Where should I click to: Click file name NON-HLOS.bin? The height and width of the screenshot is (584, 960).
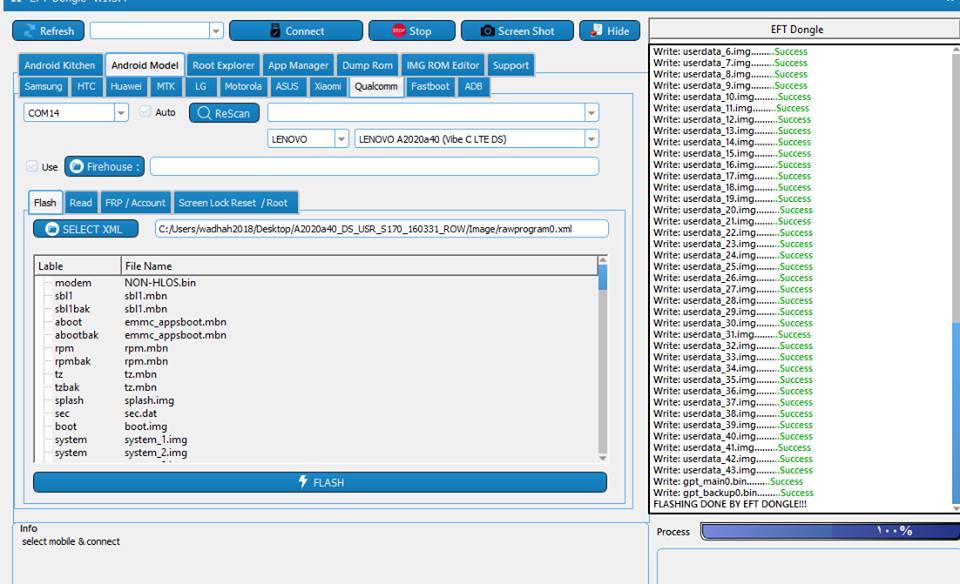coord(160,282)
